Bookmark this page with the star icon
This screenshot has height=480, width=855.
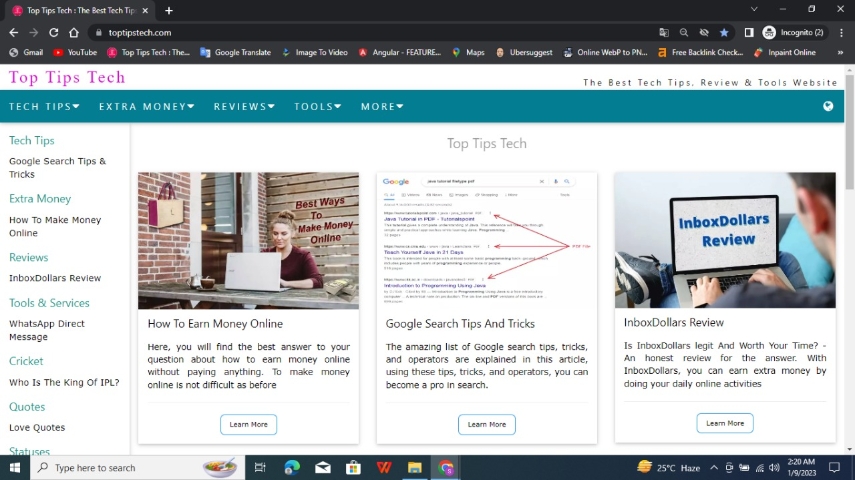724,32
